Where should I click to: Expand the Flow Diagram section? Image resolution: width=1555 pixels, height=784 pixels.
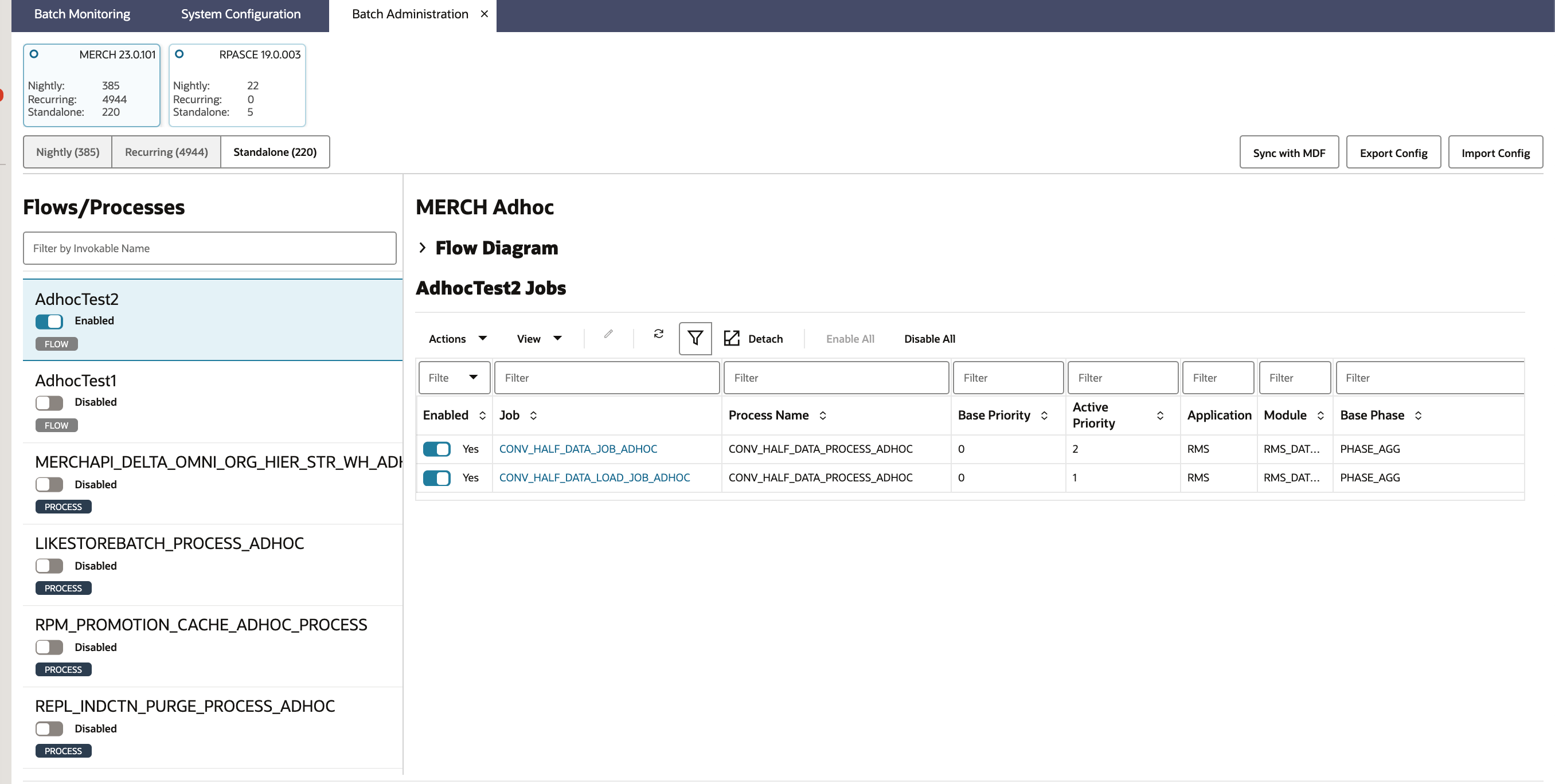[423, 248]
